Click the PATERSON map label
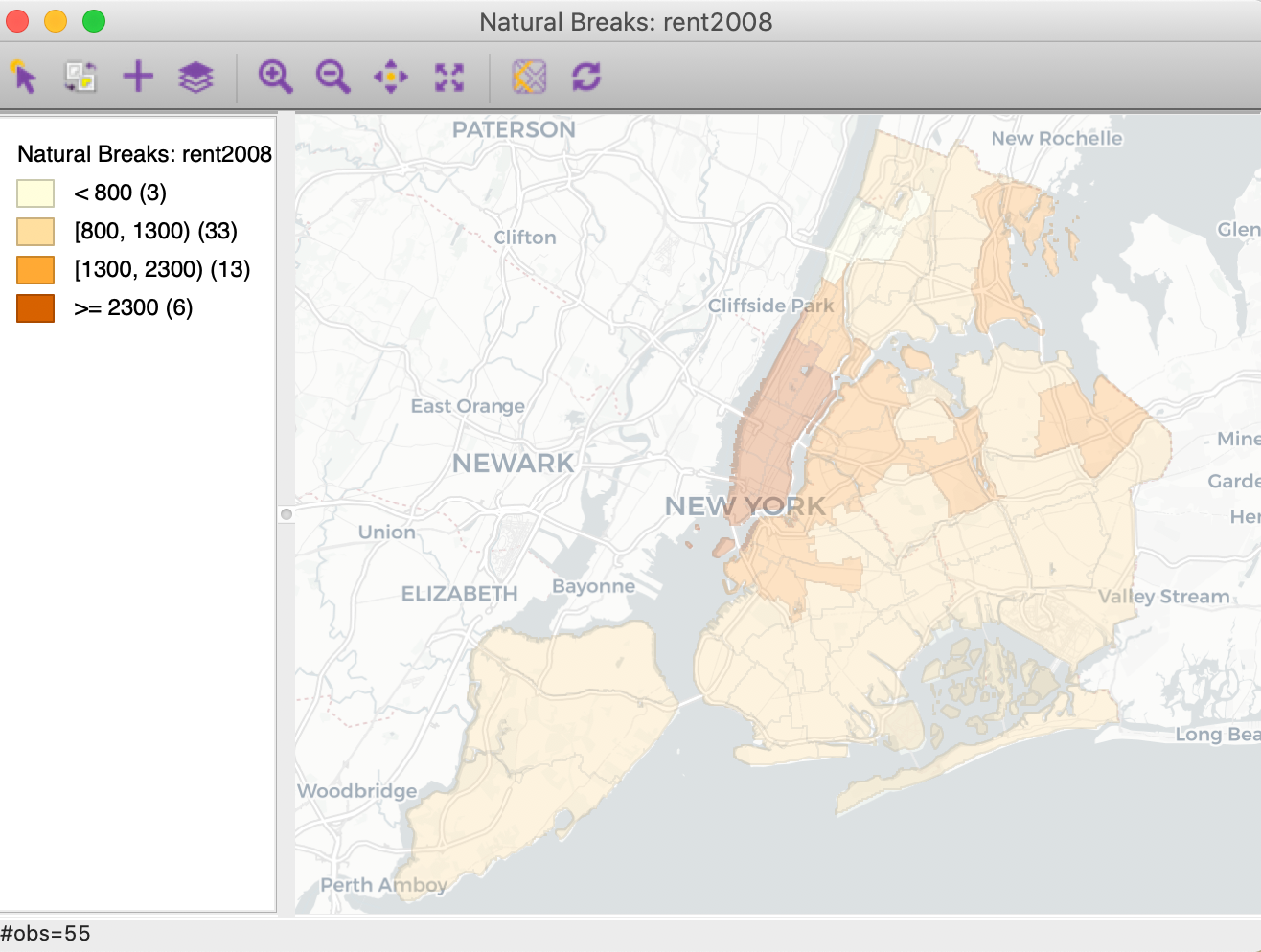1261x952 pixels. [x=514, y=129]
